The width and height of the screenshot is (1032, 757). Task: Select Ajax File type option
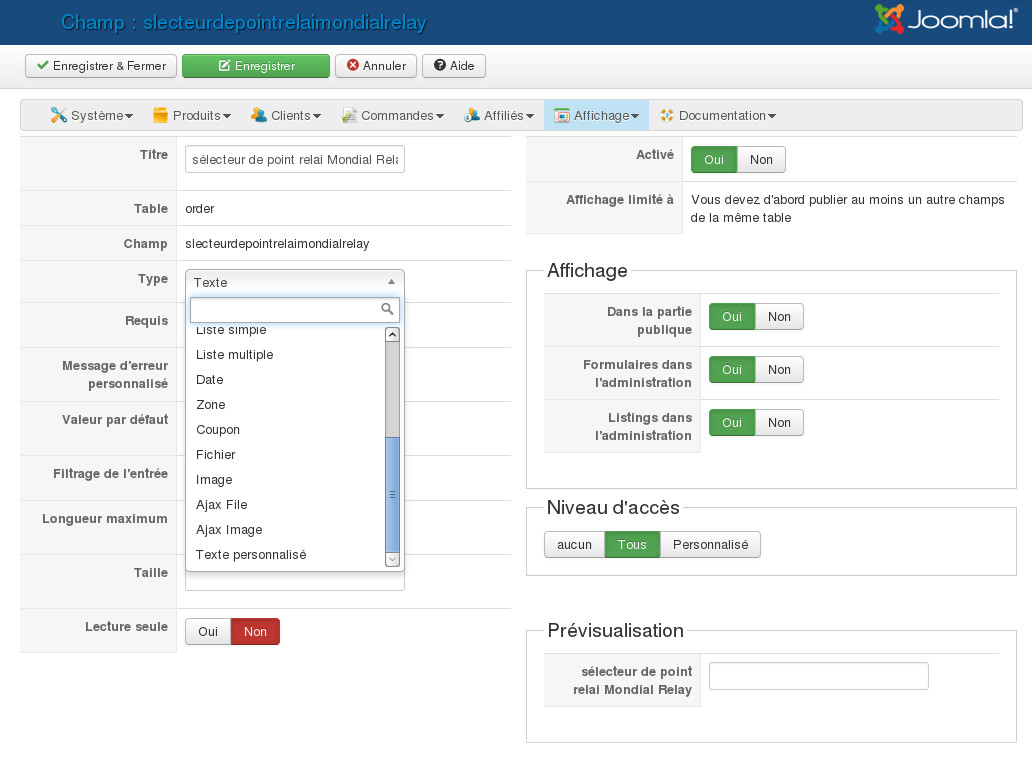286,504
